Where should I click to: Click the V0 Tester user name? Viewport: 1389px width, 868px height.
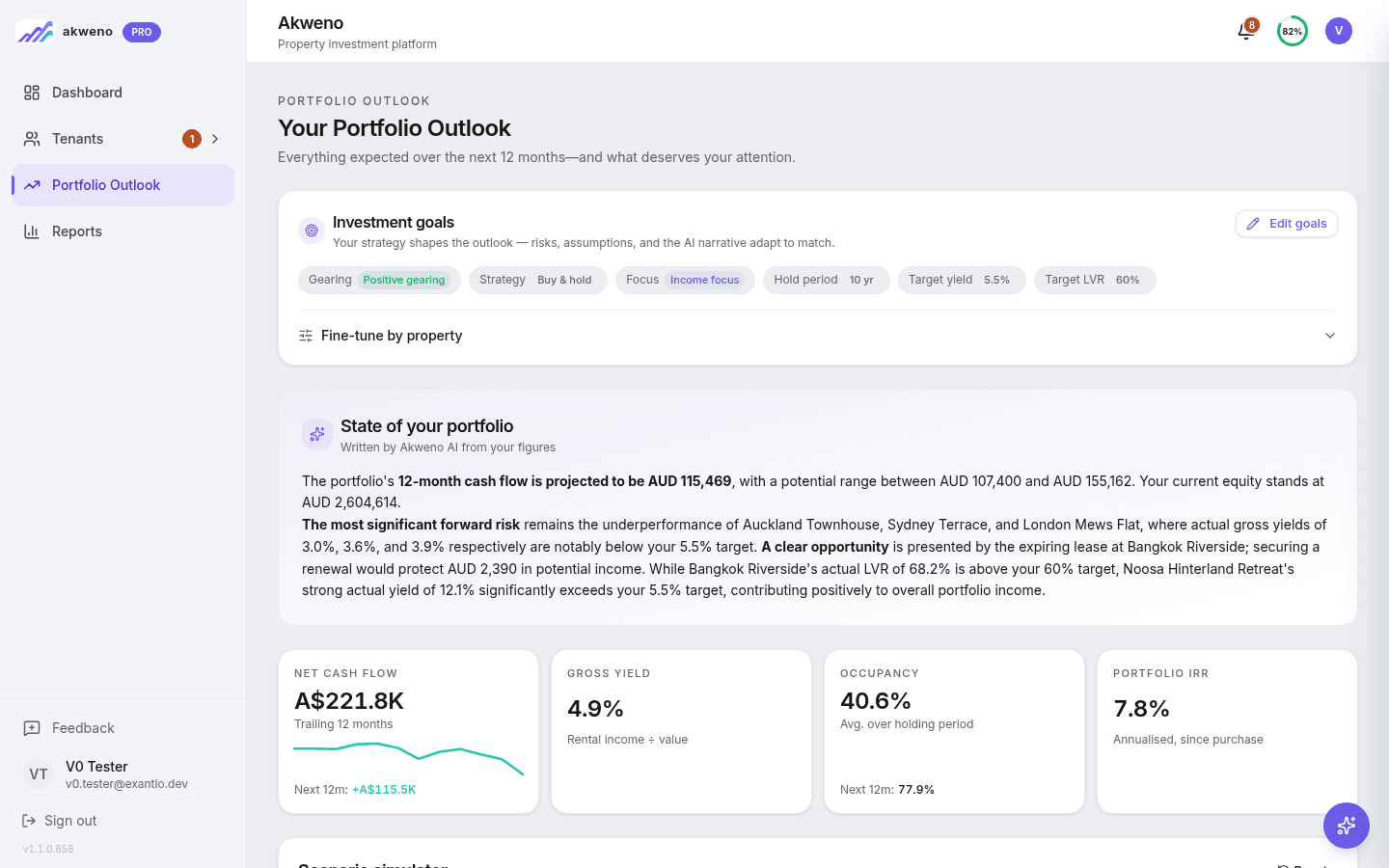click(x=96, y=767)
